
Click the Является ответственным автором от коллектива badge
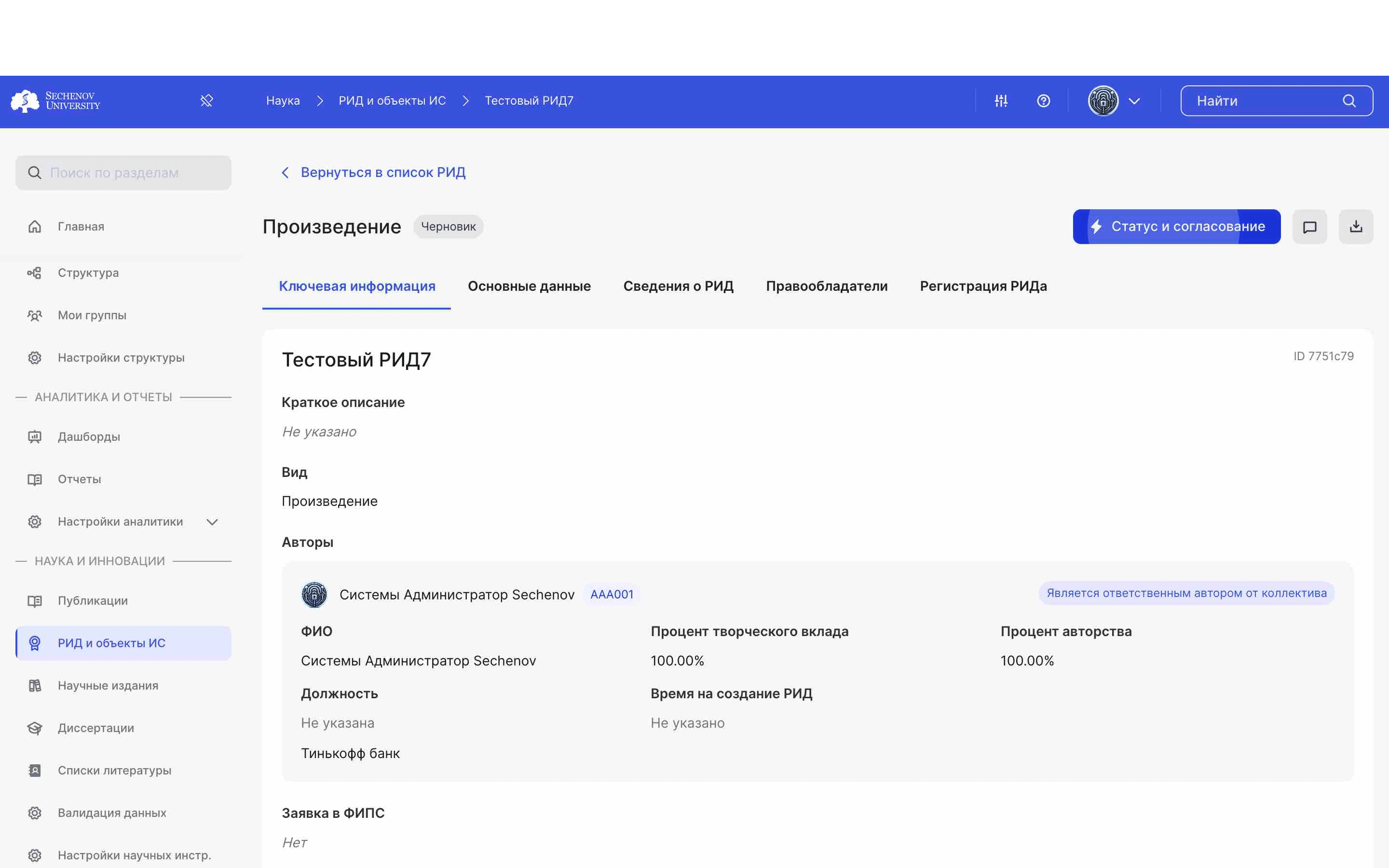[1186, 594]
